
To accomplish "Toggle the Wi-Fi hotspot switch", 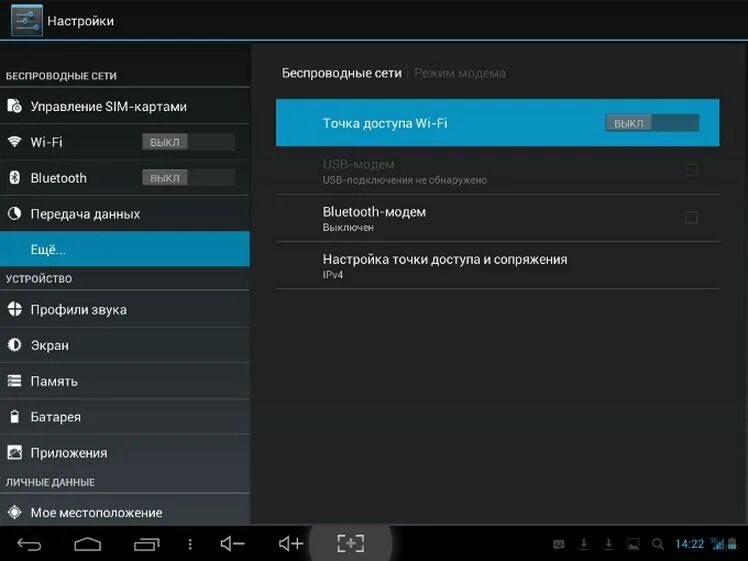I will pos(652,123).
